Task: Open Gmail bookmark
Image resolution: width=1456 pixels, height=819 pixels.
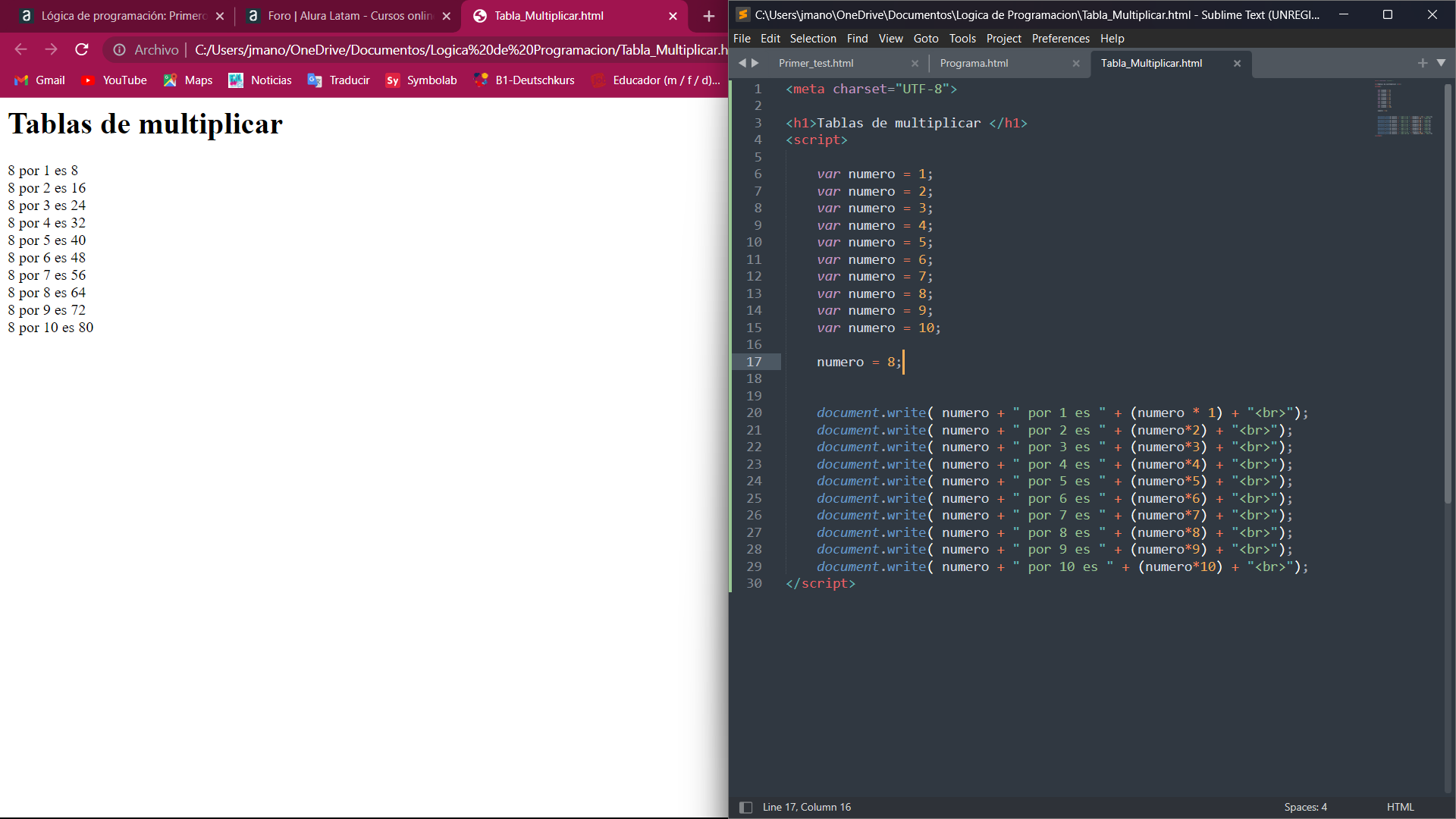Action: coord(39,80)
